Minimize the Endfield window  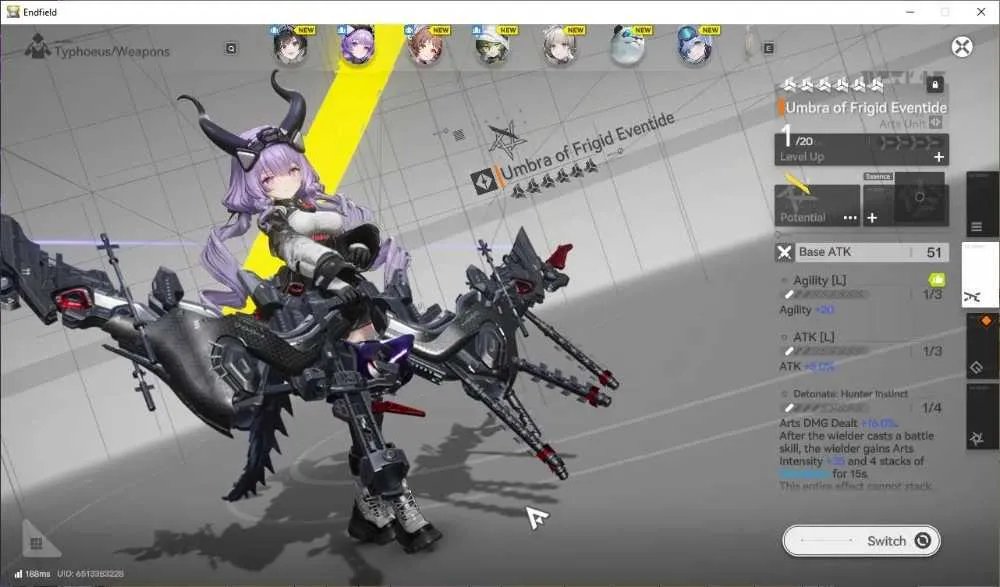coord(910,11)
